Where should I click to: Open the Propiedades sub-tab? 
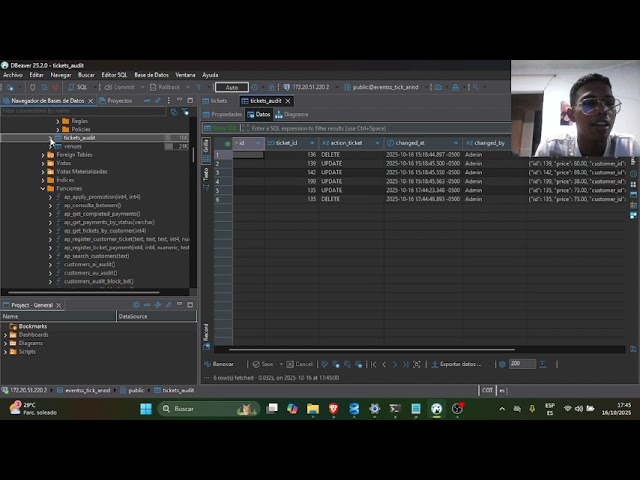click(223, 114)
